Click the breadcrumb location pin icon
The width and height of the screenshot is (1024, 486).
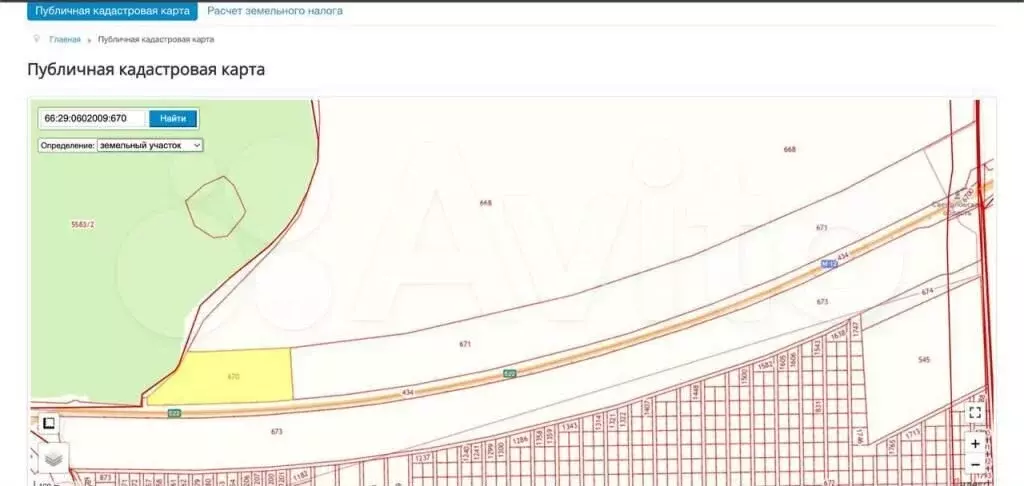click(x=37, y=39)
